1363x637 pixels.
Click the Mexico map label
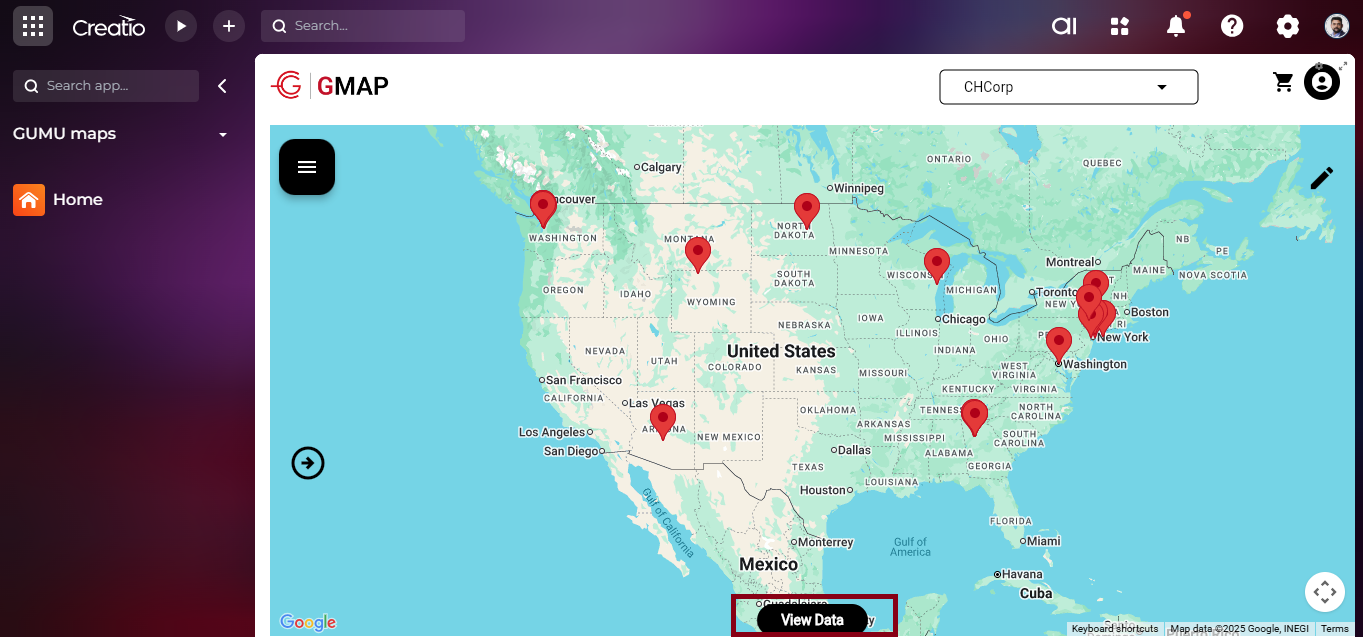[769, 564]
